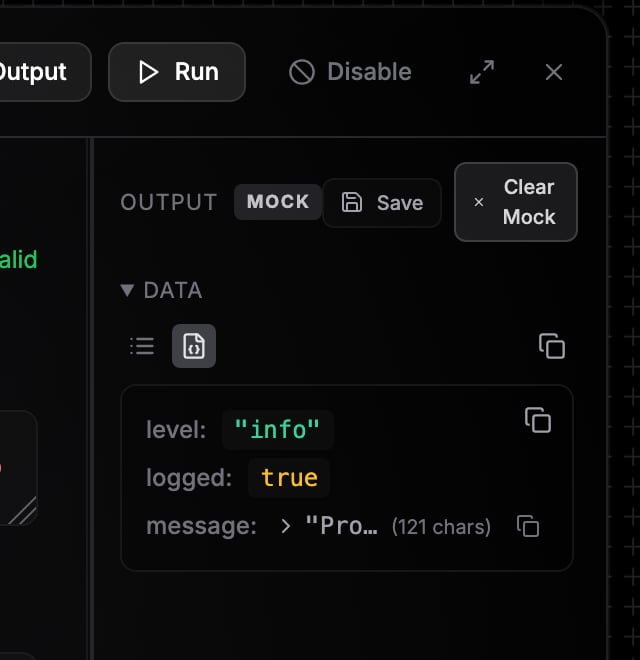The height and width of the screenshot is (660, 640).
Task: Click the MOCK badge
Action: (278, 202)
